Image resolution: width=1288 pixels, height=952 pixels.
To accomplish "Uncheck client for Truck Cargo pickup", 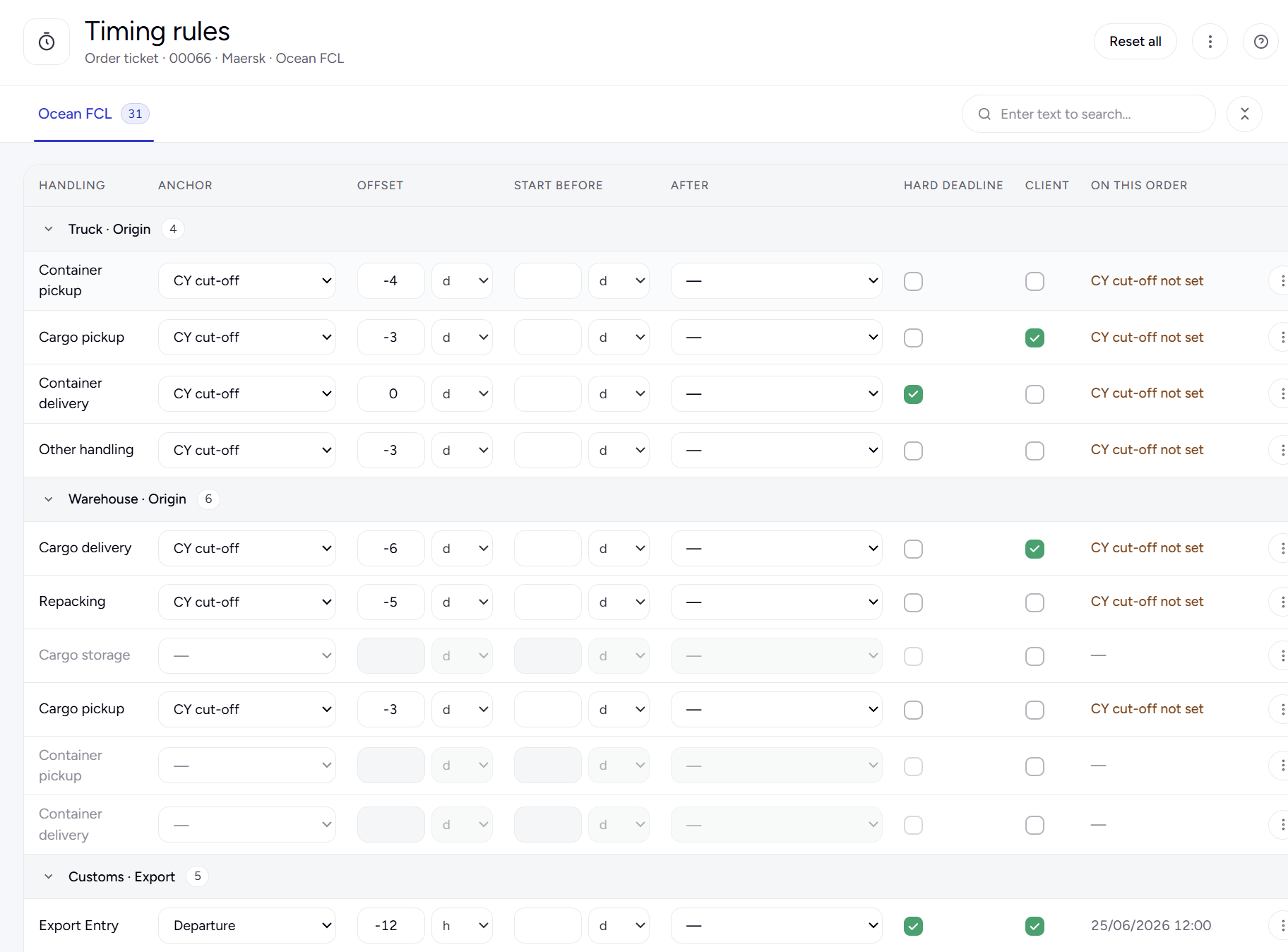I will coord(1034,338).
